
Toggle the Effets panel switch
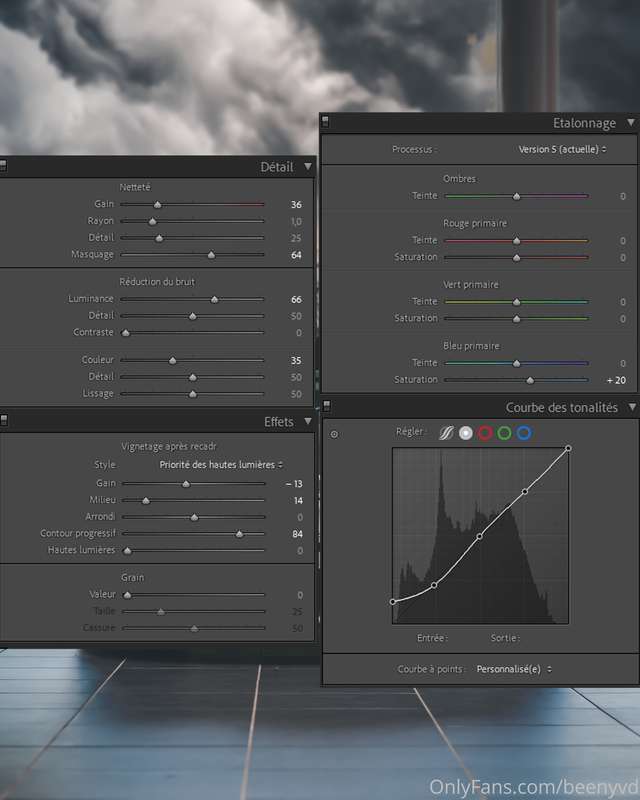3,420
